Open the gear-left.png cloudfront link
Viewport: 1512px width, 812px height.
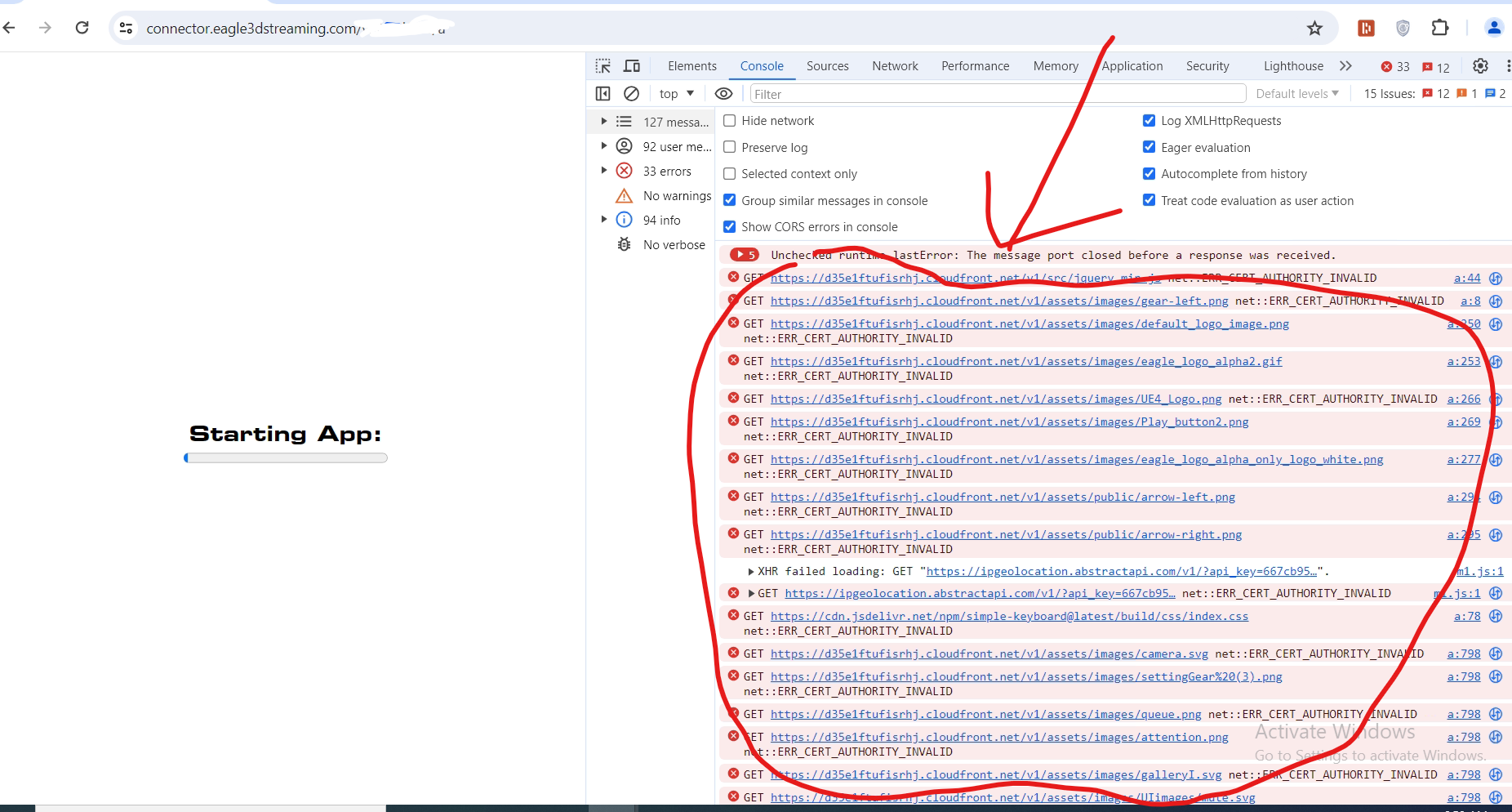pos(998,301)
